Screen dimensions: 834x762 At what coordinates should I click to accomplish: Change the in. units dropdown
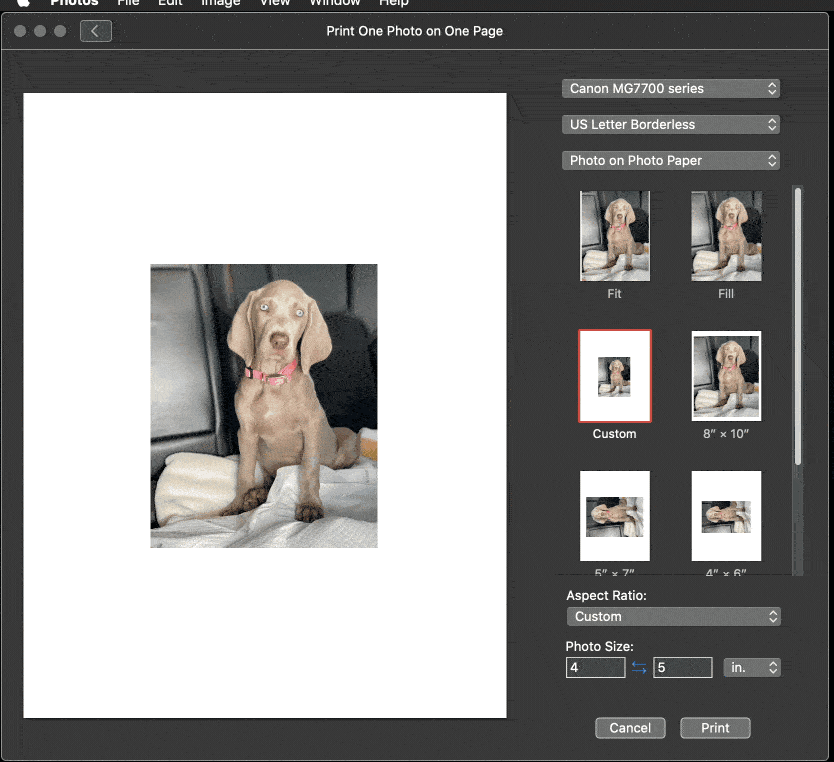click(x=752, y=668)
